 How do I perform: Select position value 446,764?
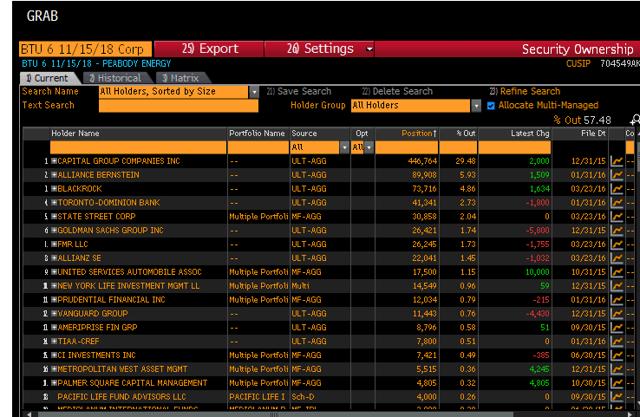422,161
